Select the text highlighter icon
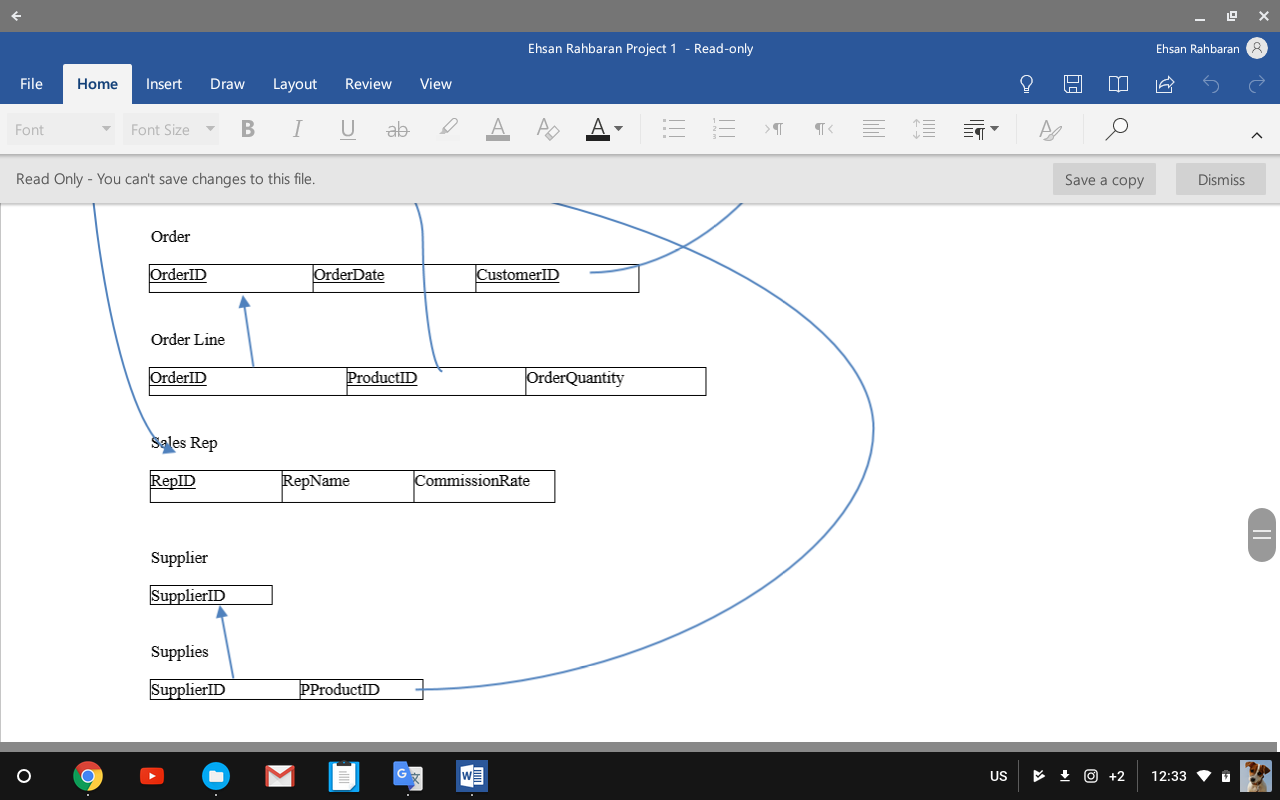1280x800 pixels. 448,128
